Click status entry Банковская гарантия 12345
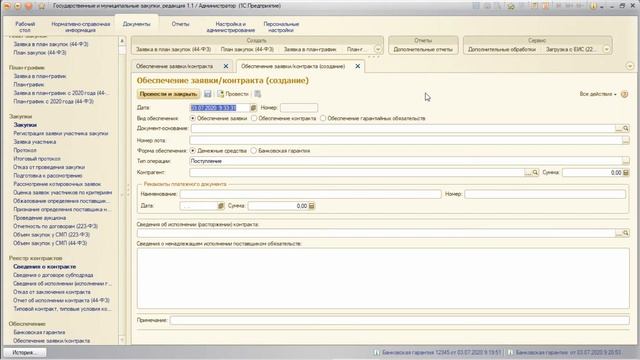The width and height of the screenshot is (640, 360). 441,352
